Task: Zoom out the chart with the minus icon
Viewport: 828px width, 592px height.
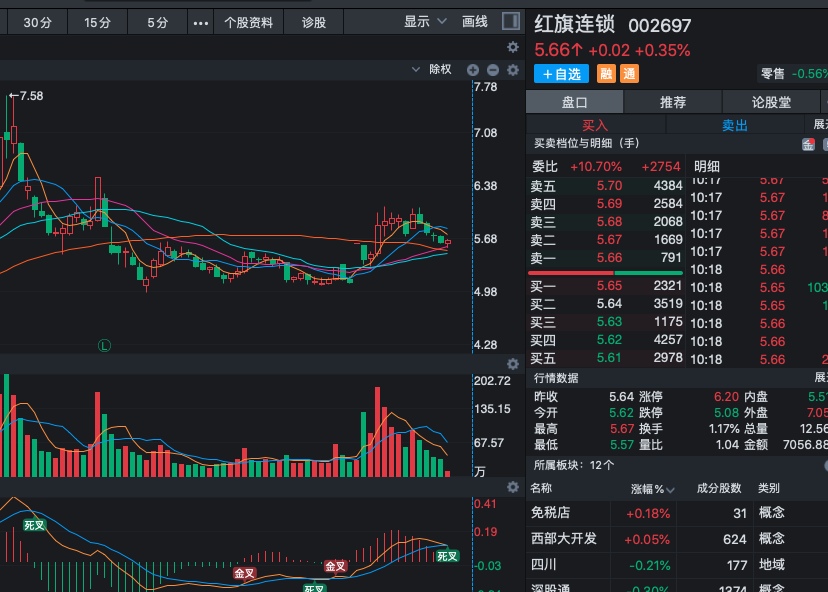Action: click(x=493, y=70)
